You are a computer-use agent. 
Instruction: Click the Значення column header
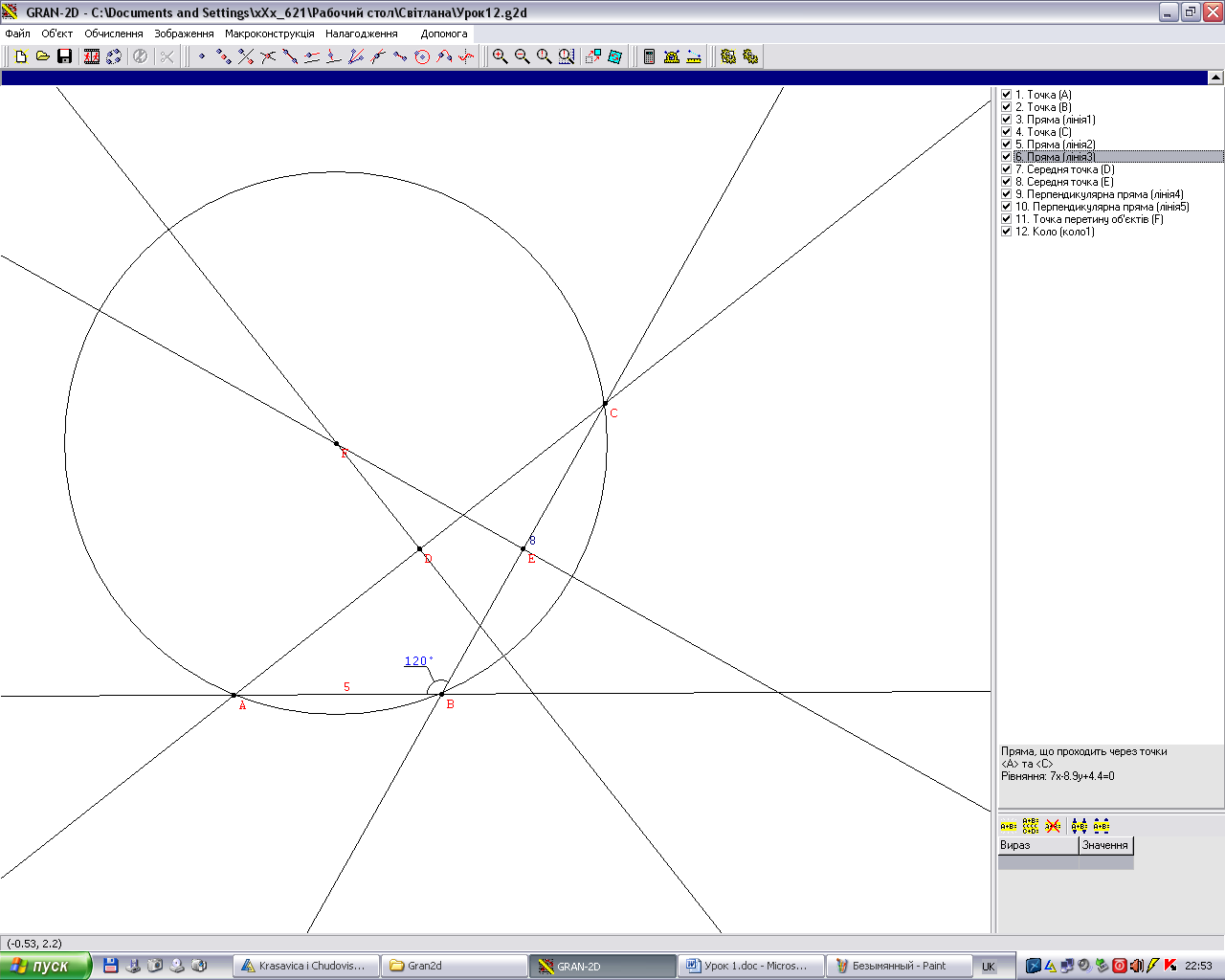[1105, 845]
